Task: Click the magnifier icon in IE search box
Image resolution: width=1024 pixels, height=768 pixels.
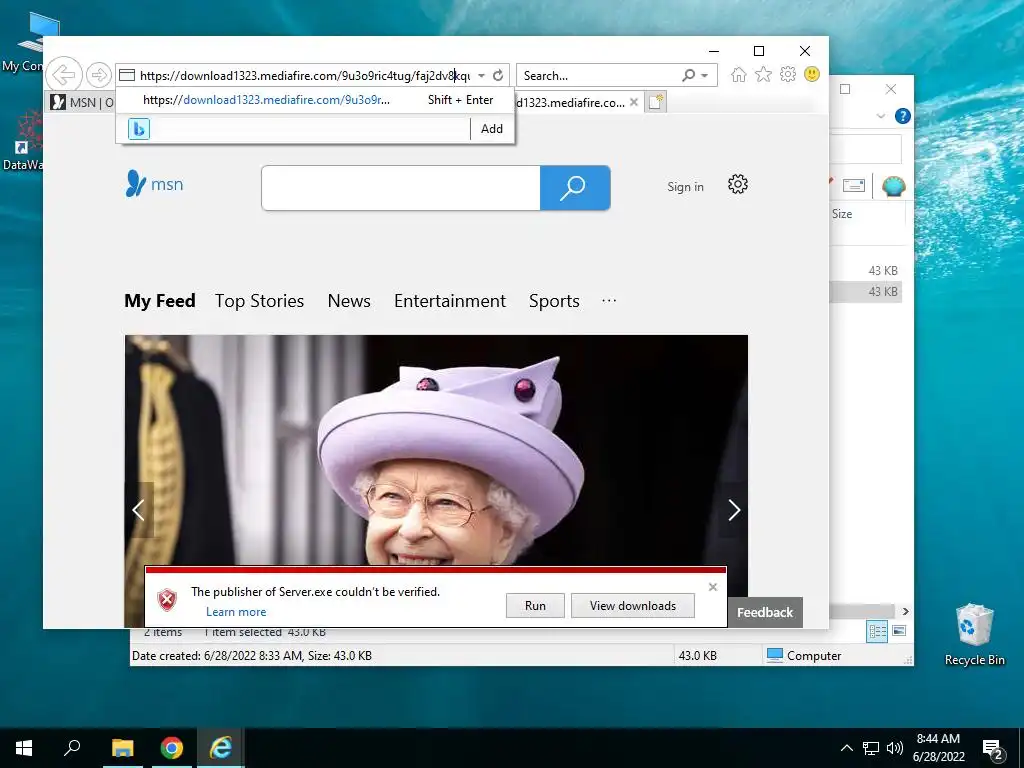Action: tap(688, 75)
